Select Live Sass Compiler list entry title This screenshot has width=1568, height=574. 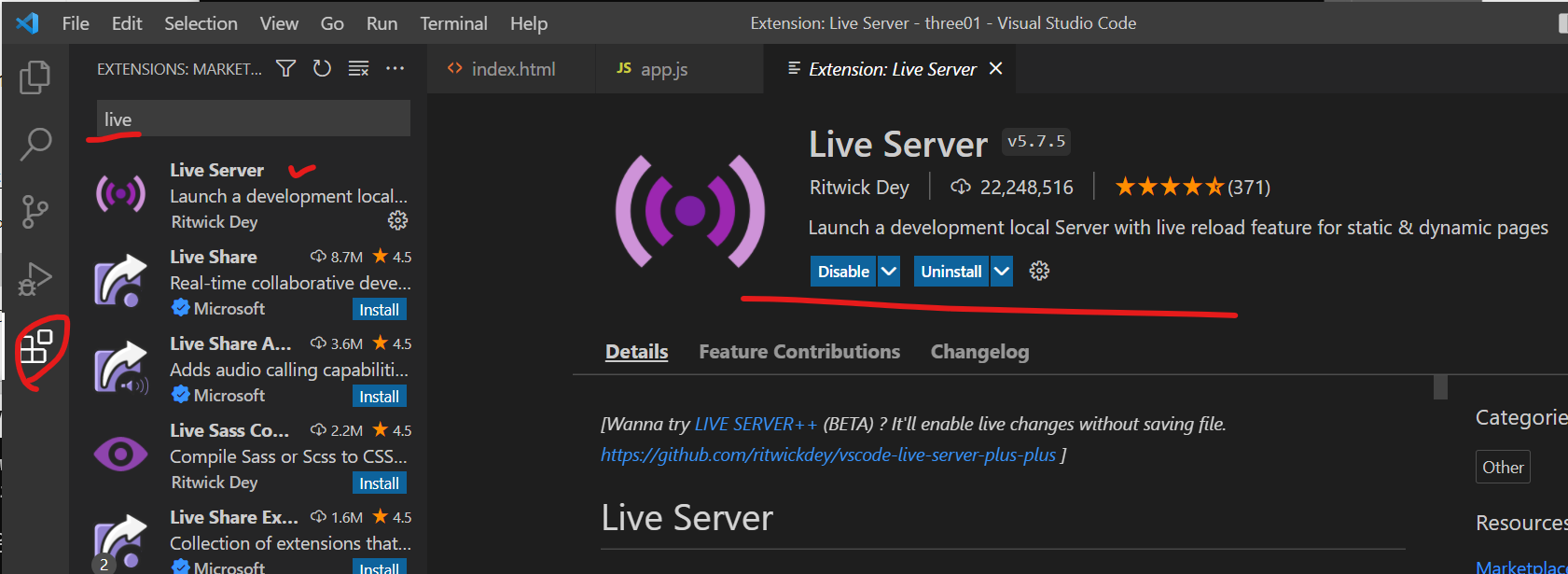[229, 430]
